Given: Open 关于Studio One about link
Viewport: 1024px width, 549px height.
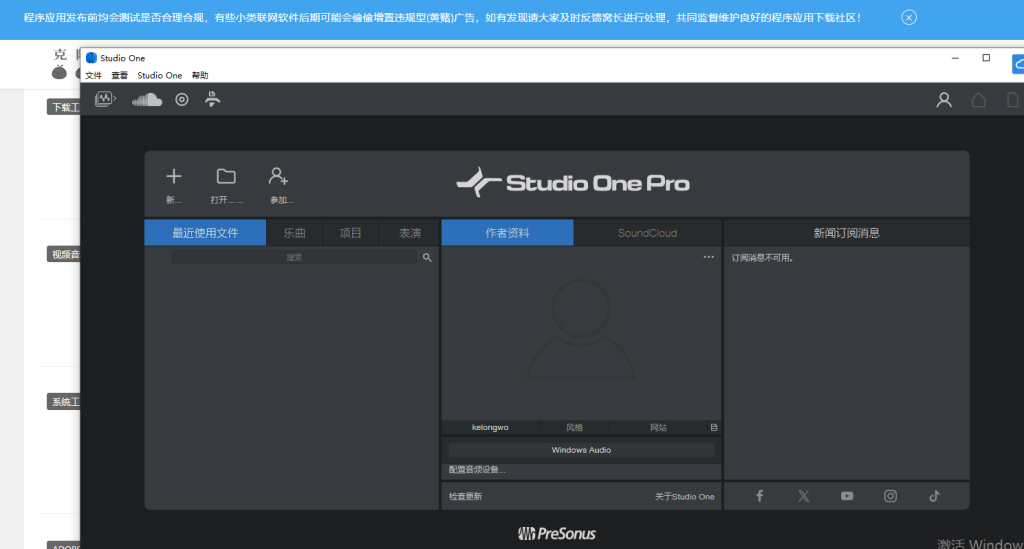Looking at the screenshot, I should [684, 497].
